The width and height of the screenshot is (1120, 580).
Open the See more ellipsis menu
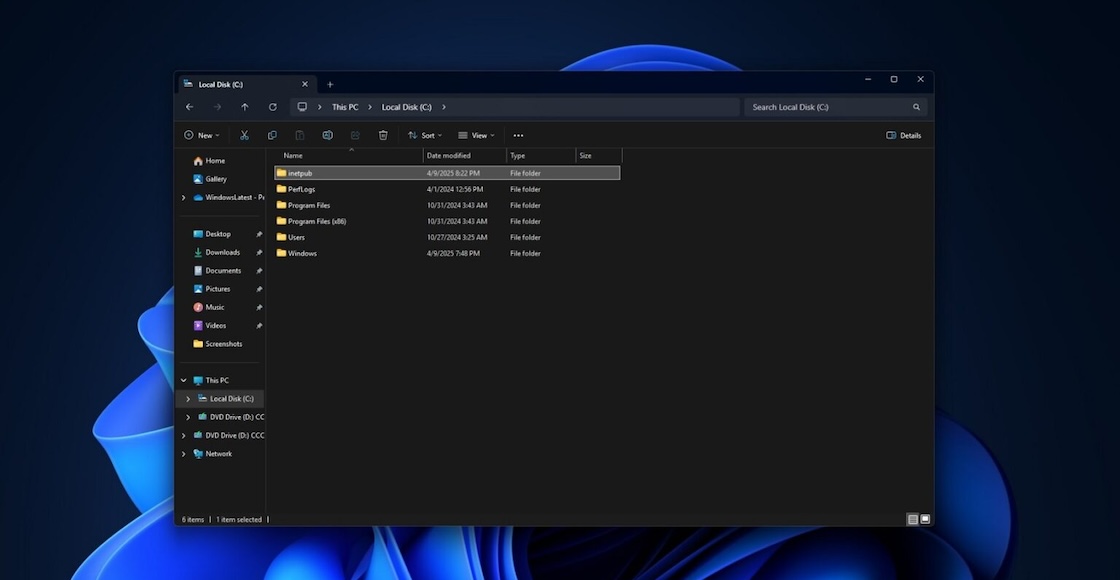coord(518,135)
